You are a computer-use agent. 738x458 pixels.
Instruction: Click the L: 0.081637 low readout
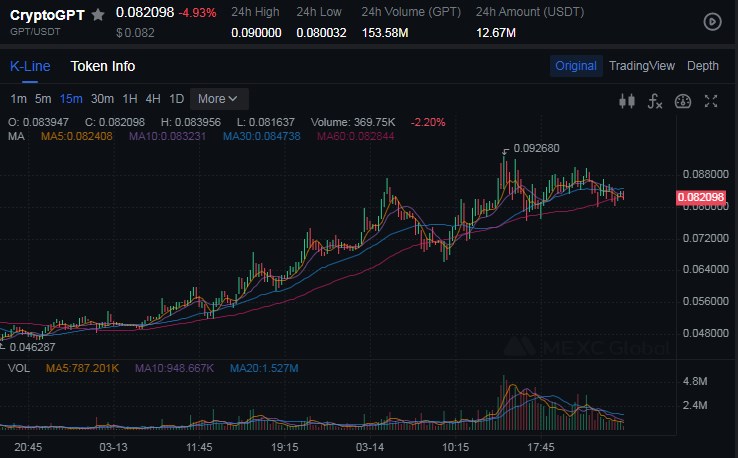265,122
